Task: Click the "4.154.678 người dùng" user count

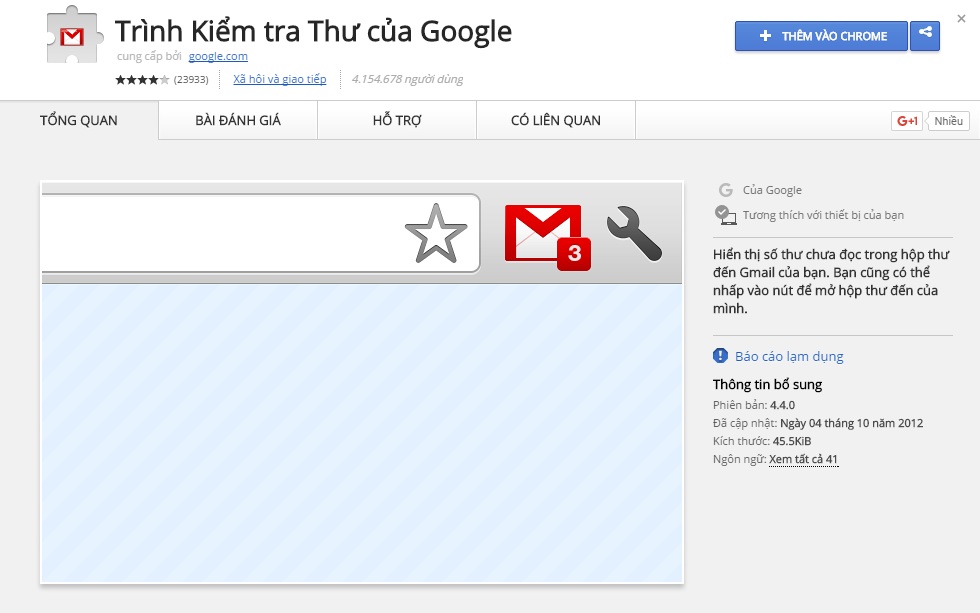Action: point(407,79)
